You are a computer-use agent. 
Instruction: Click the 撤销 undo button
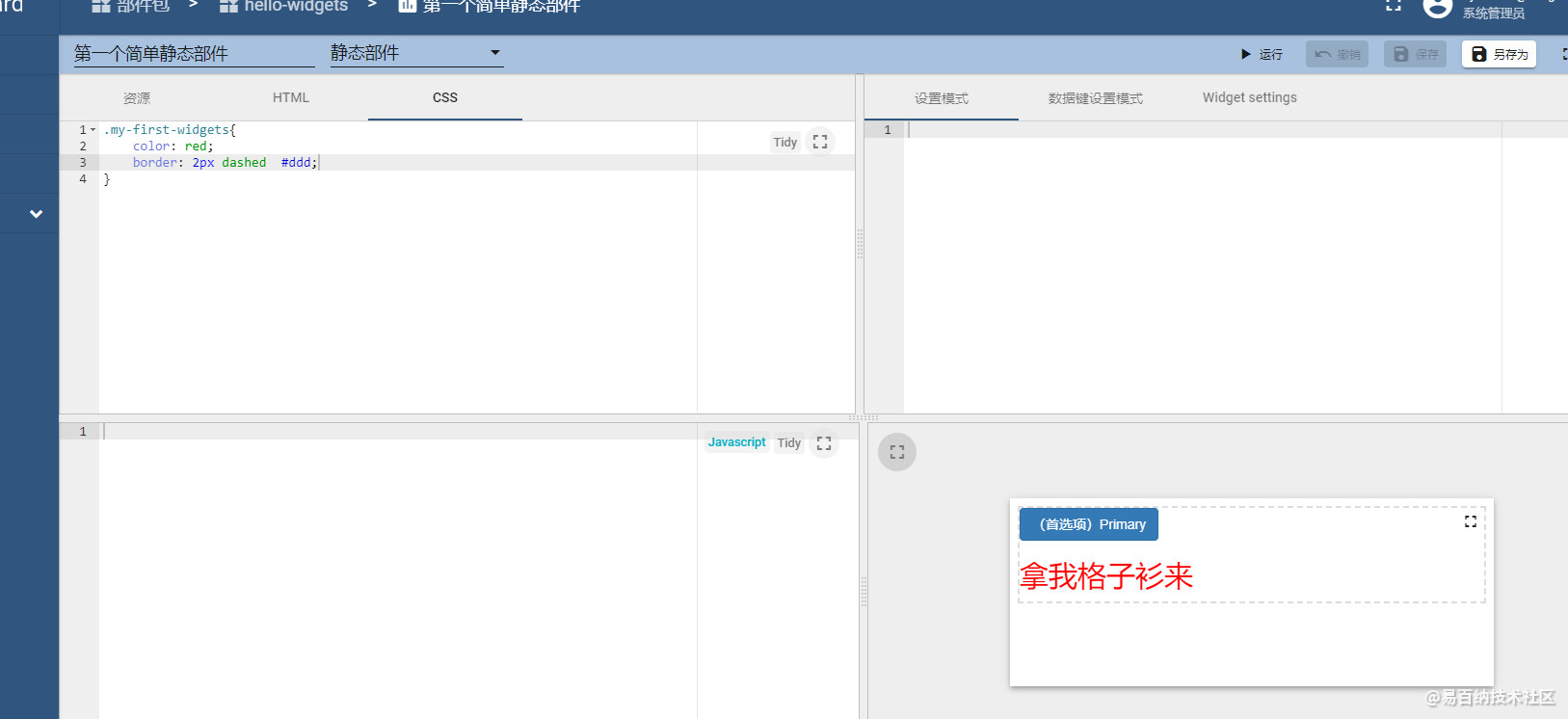1337,55
